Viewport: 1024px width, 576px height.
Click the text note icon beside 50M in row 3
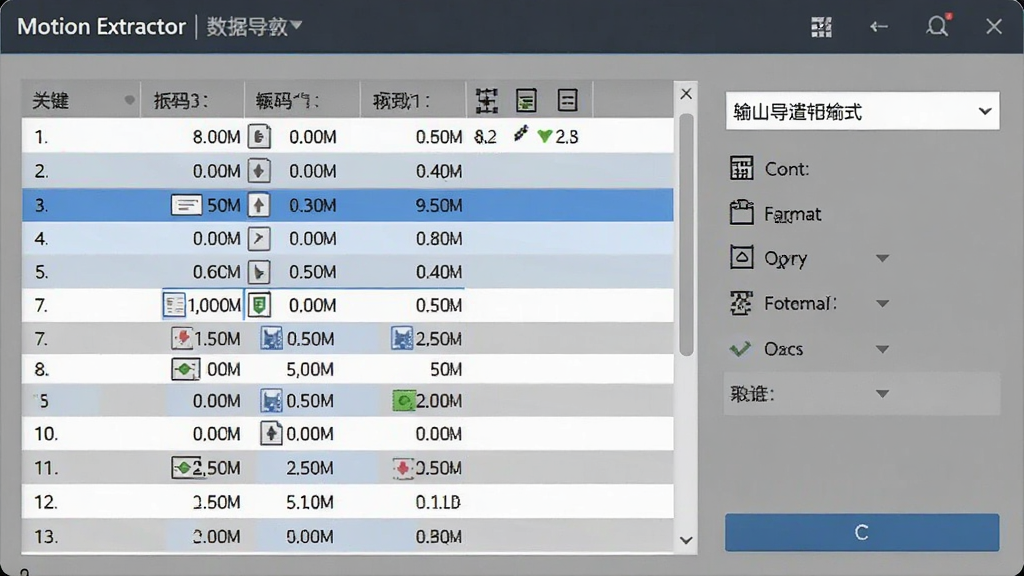pos(186,205)
